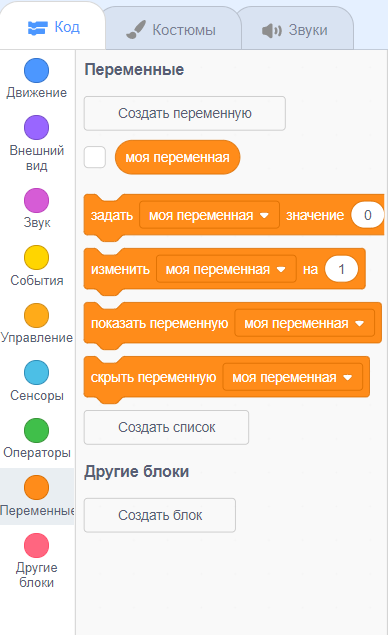Click the word значение in задать block
Screen dimensions: 388x635
[x=315, y=215]
